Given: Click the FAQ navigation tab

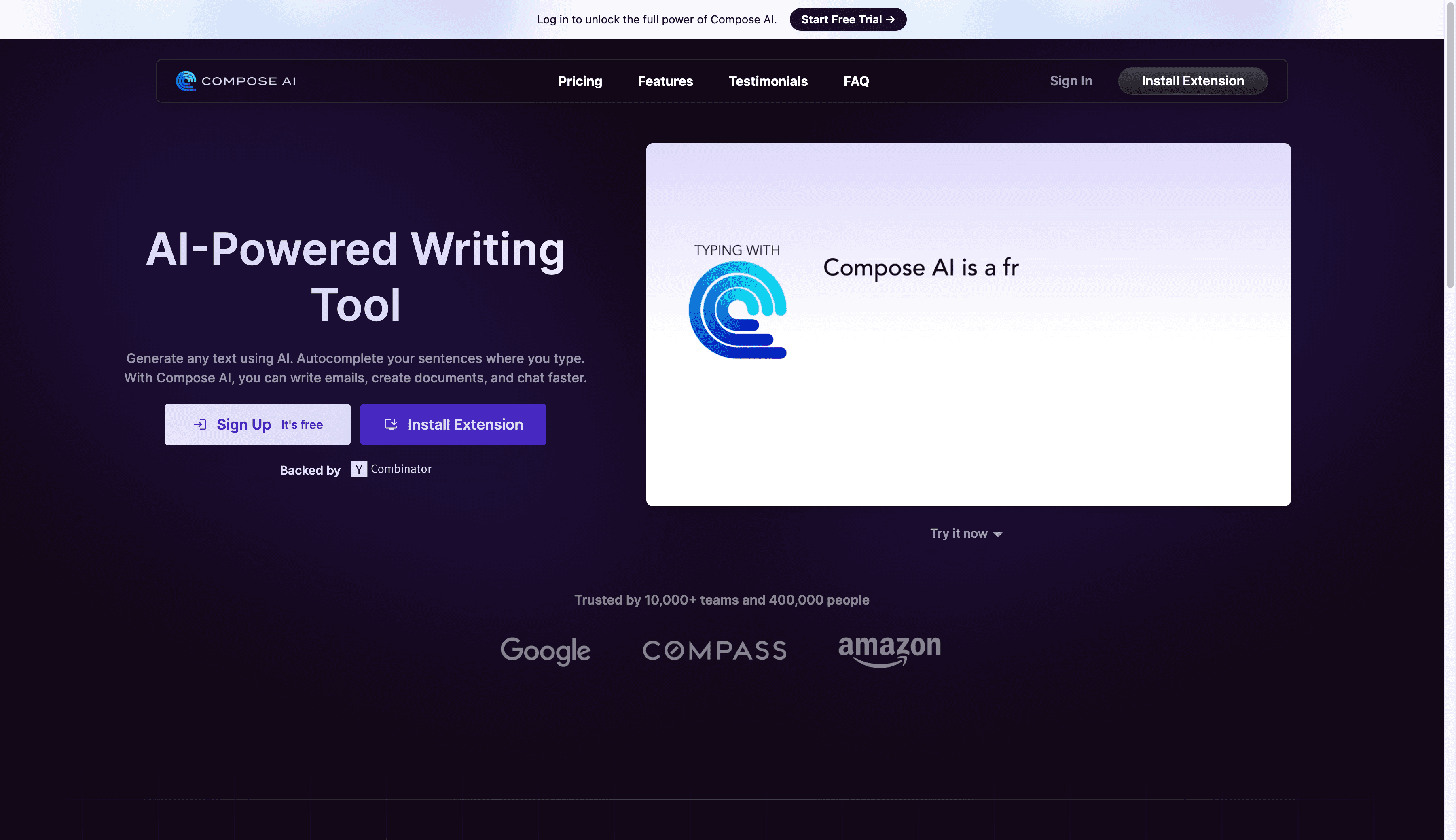Looking at the screenshot, I should coord(856,80).
